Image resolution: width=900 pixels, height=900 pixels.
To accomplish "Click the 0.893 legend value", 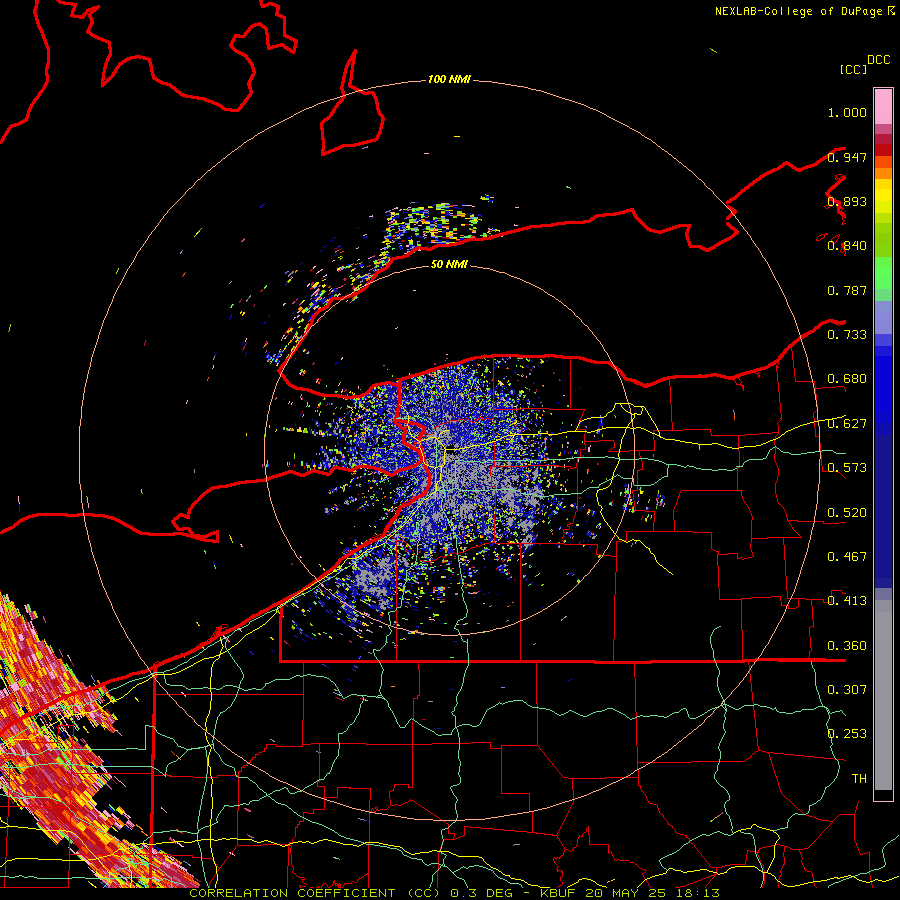I will pos(847,201).
